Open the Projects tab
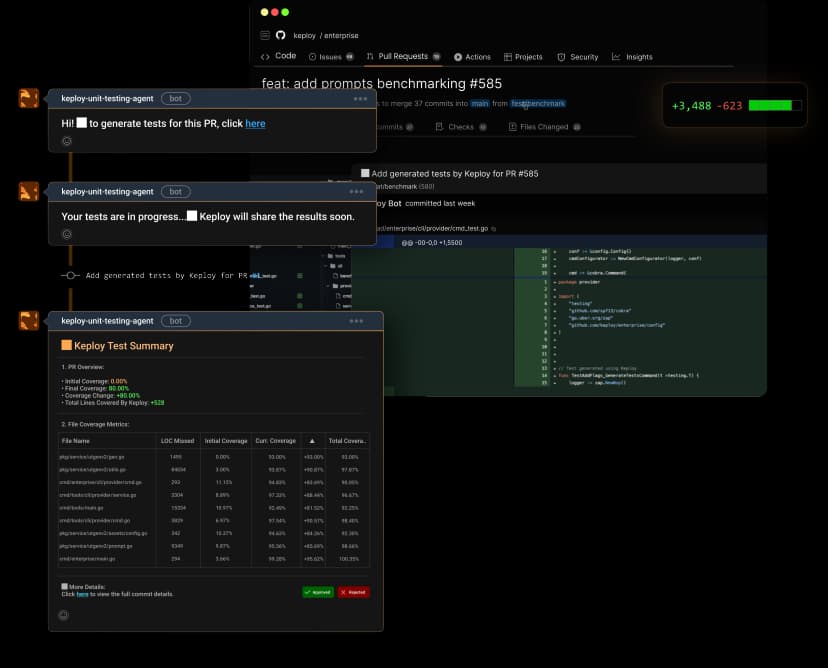Viewport: 828px width, 668px height. point(523,57)
